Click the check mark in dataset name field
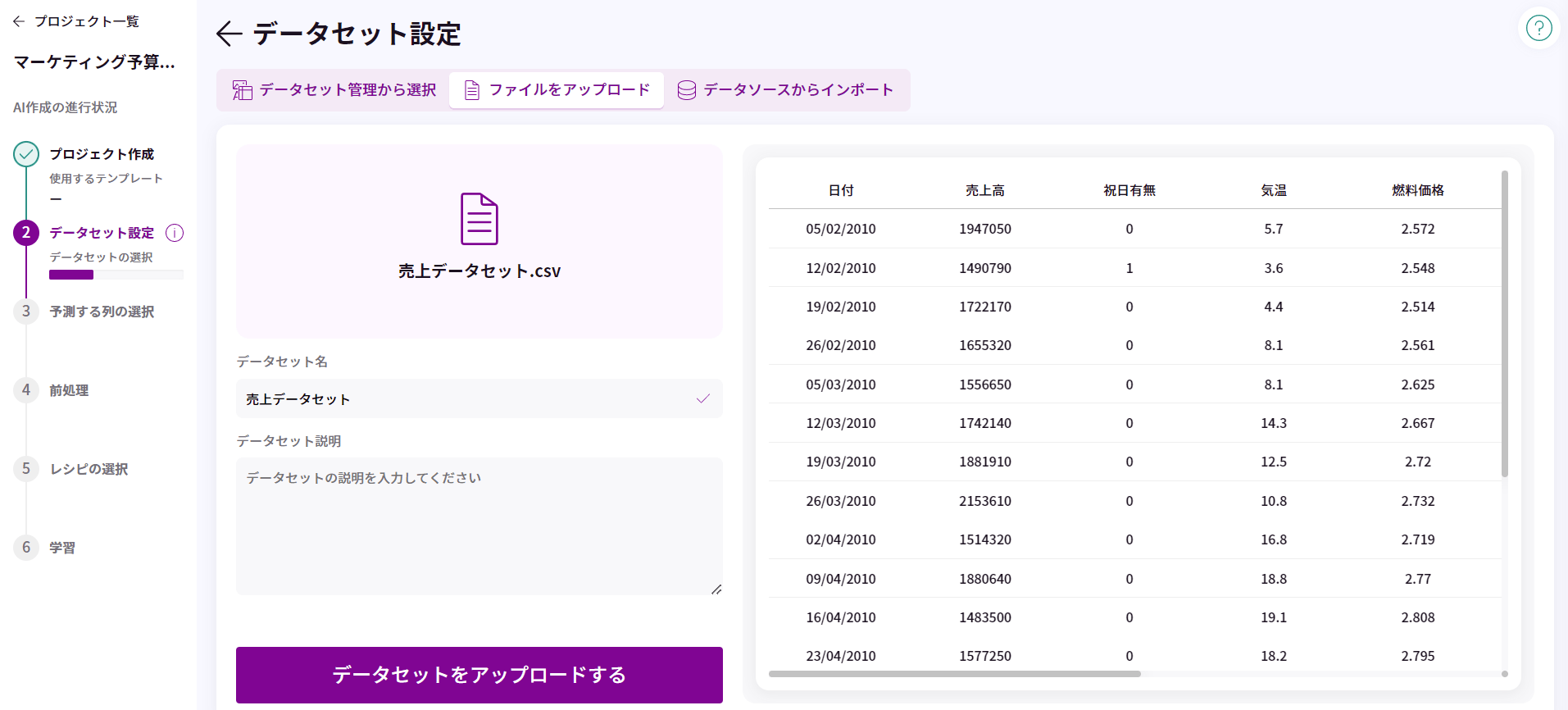The height and width of the screenshot is (710, 1568). [x=702, y=399]
